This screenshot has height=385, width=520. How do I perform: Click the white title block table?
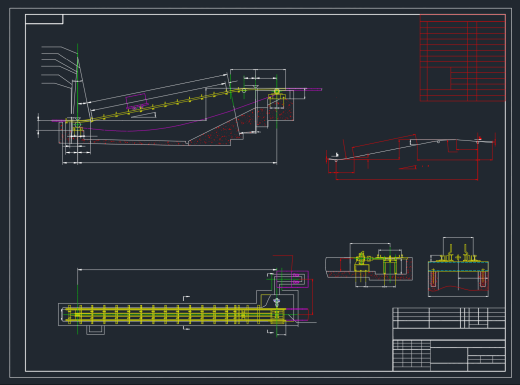tap(449, 339)
